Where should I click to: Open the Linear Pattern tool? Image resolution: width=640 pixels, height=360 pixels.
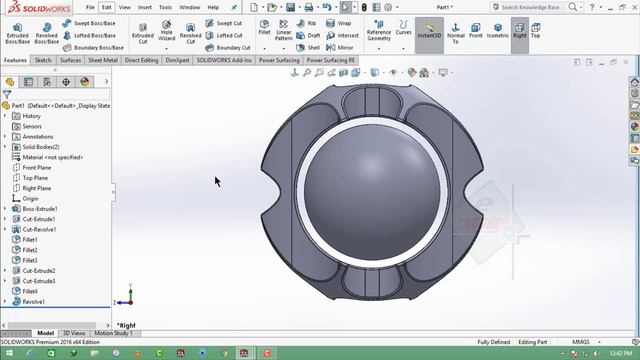coord(284,30)
